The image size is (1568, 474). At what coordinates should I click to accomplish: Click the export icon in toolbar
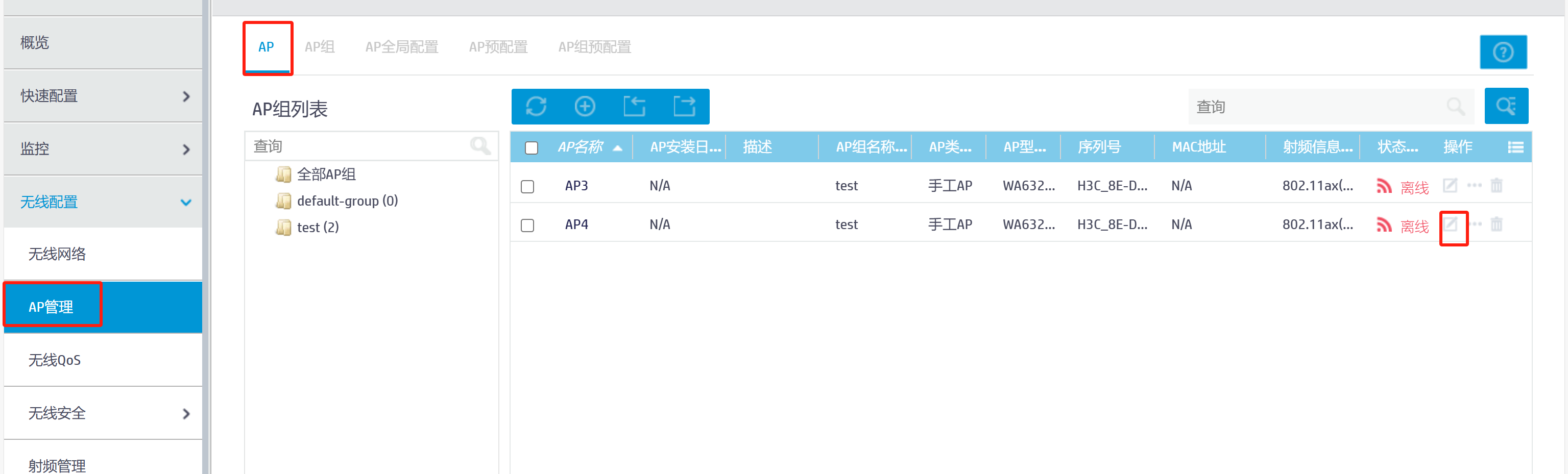point(684,107)
